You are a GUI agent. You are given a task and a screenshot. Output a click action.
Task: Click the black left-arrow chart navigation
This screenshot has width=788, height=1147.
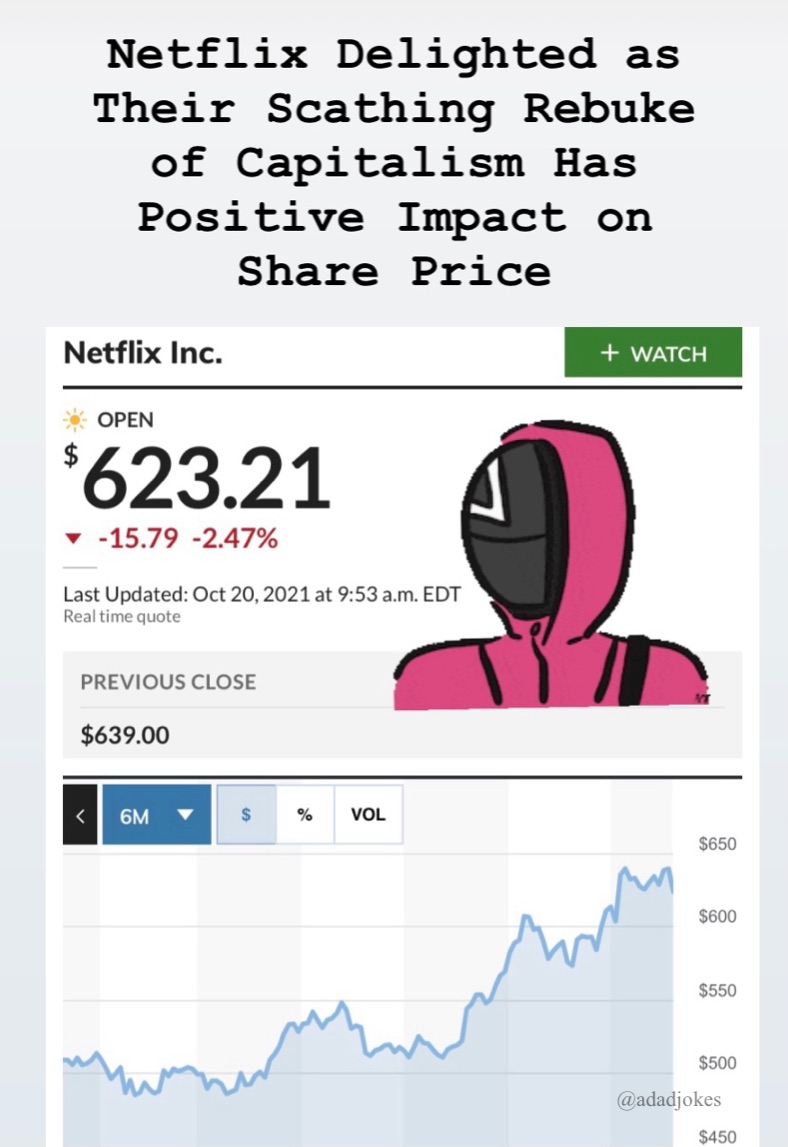80,815
